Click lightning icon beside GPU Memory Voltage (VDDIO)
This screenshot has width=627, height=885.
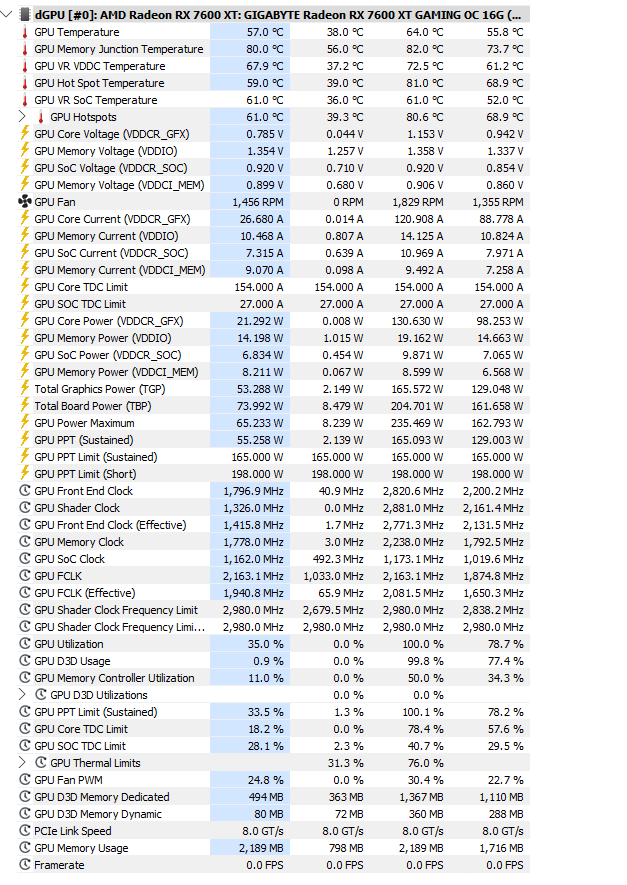pyautogui.click(x=25, y=151)
